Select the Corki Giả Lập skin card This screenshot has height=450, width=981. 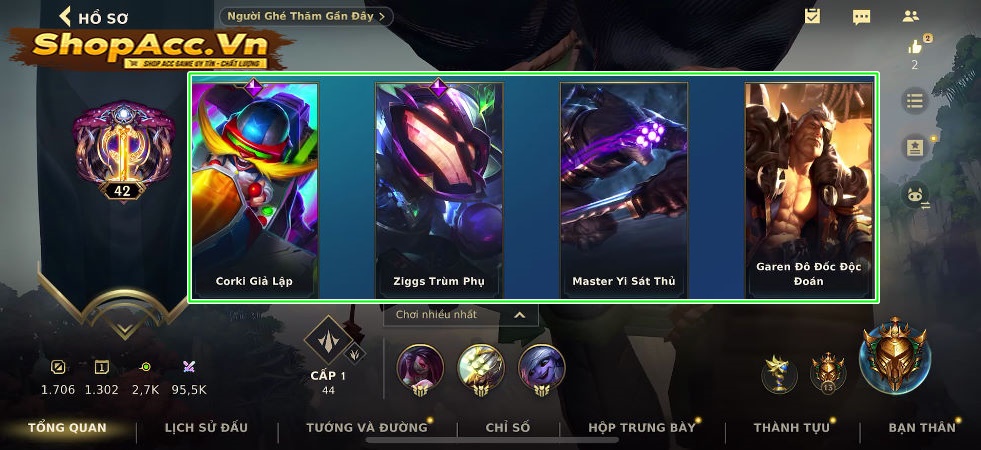click(255, 190)
